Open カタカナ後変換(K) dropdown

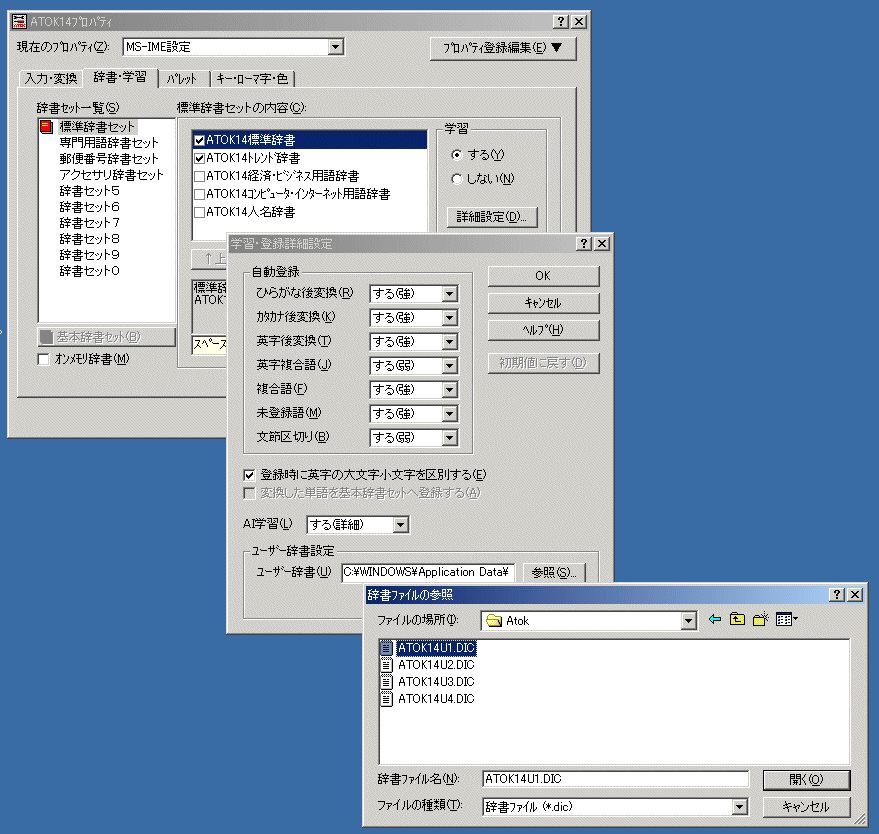tap(449, 318)
